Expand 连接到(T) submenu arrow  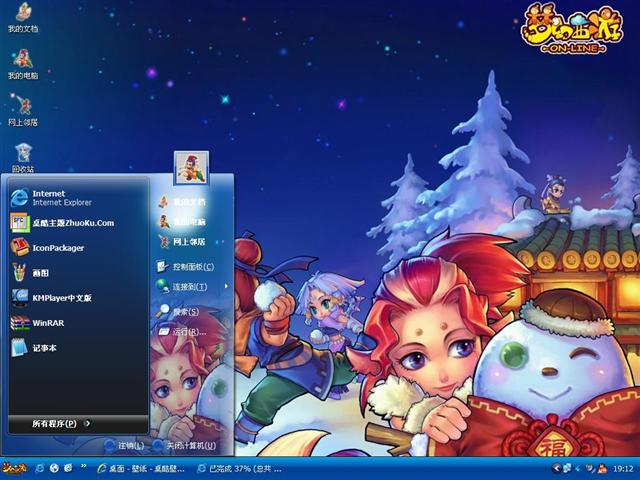coord(226,287)
